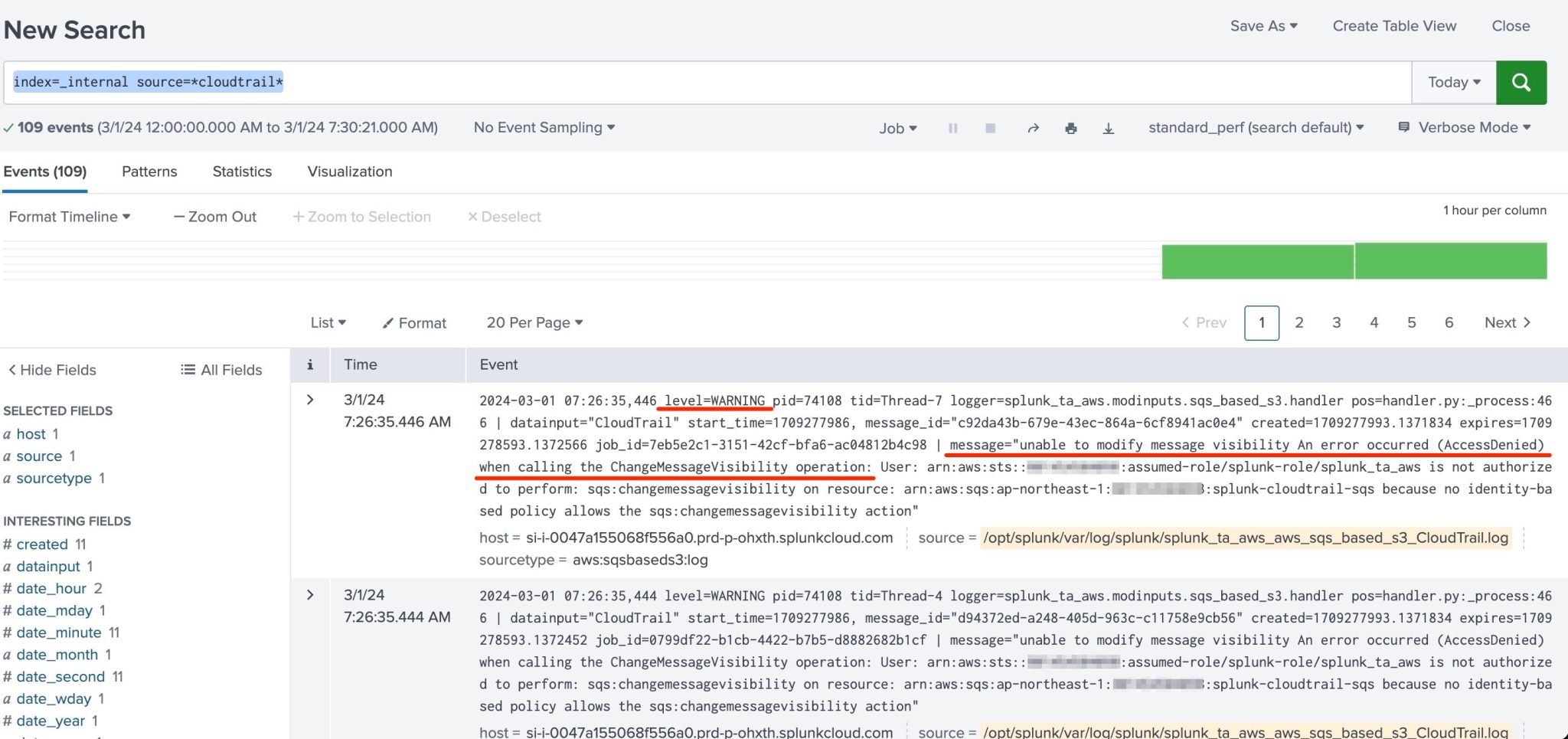Click the green search magnifier button
This screenshot has height=739, width=1568.
(x=1521, y=82)
